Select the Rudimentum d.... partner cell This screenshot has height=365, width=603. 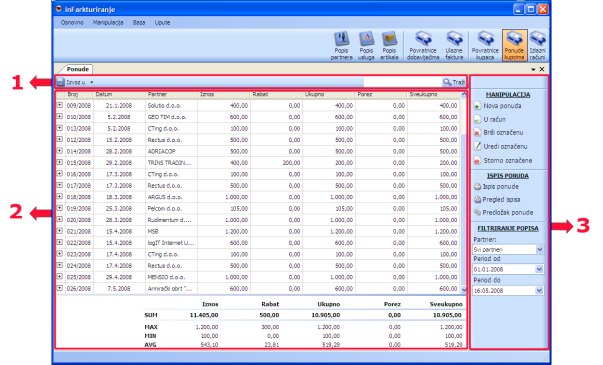(172, 220)
